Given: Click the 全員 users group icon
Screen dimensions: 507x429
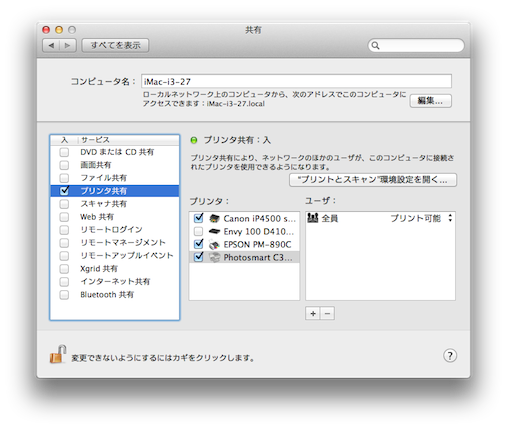Looking at the screenshot, I should point(313,218).
